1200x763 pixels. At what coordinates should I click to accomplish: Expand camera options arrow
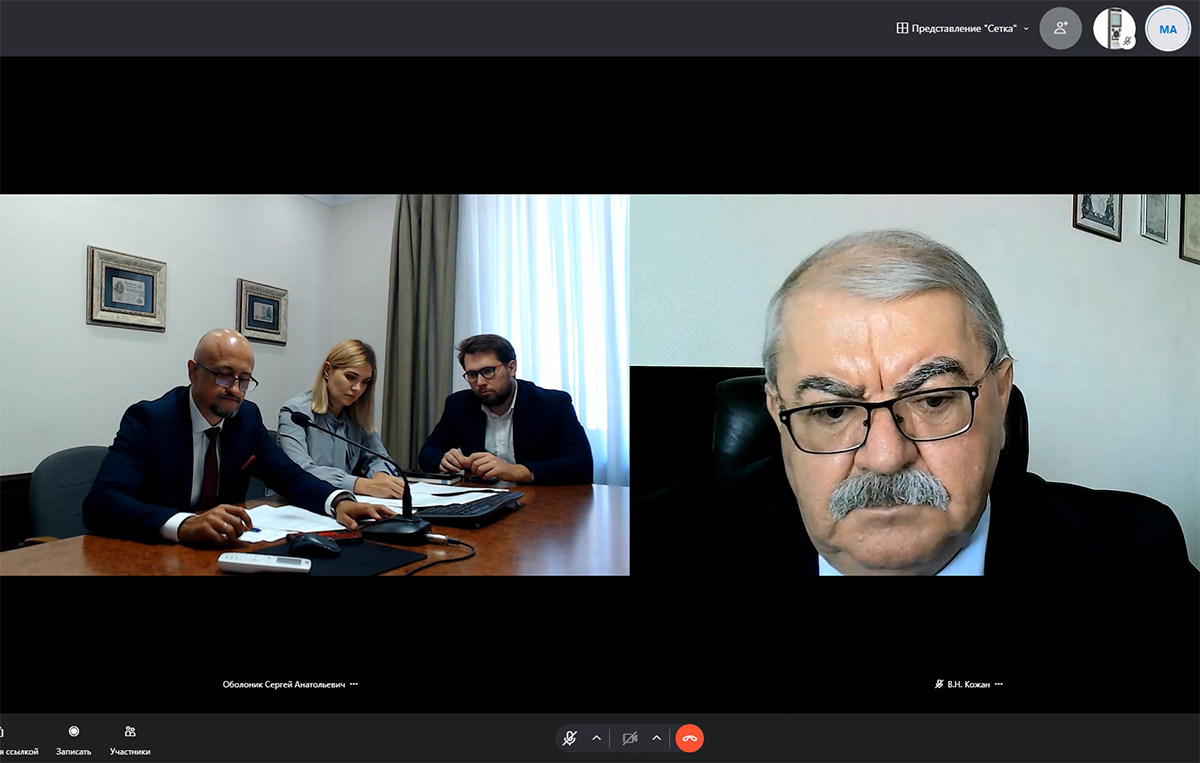(657, 738)
